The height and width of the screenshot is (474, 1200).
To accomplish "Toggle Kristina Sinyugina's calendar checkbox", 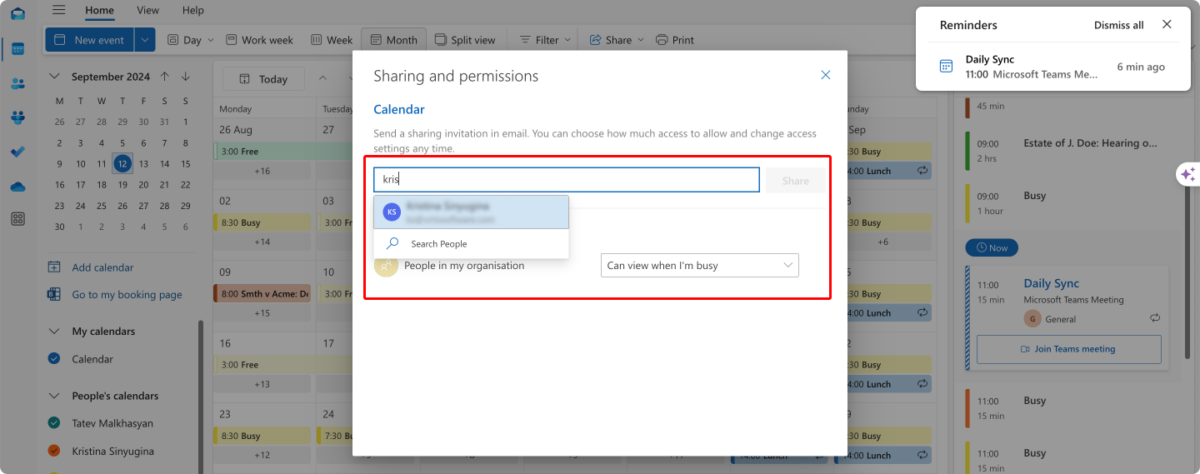I will tap(54, 450).
